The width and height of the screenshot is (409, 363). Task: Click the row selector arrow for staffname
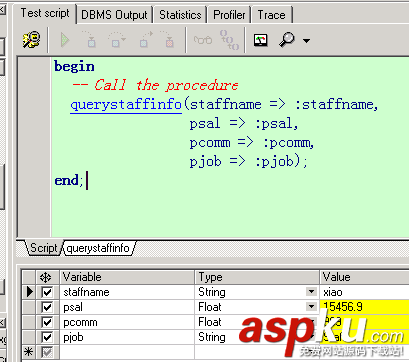coord(29,292)
